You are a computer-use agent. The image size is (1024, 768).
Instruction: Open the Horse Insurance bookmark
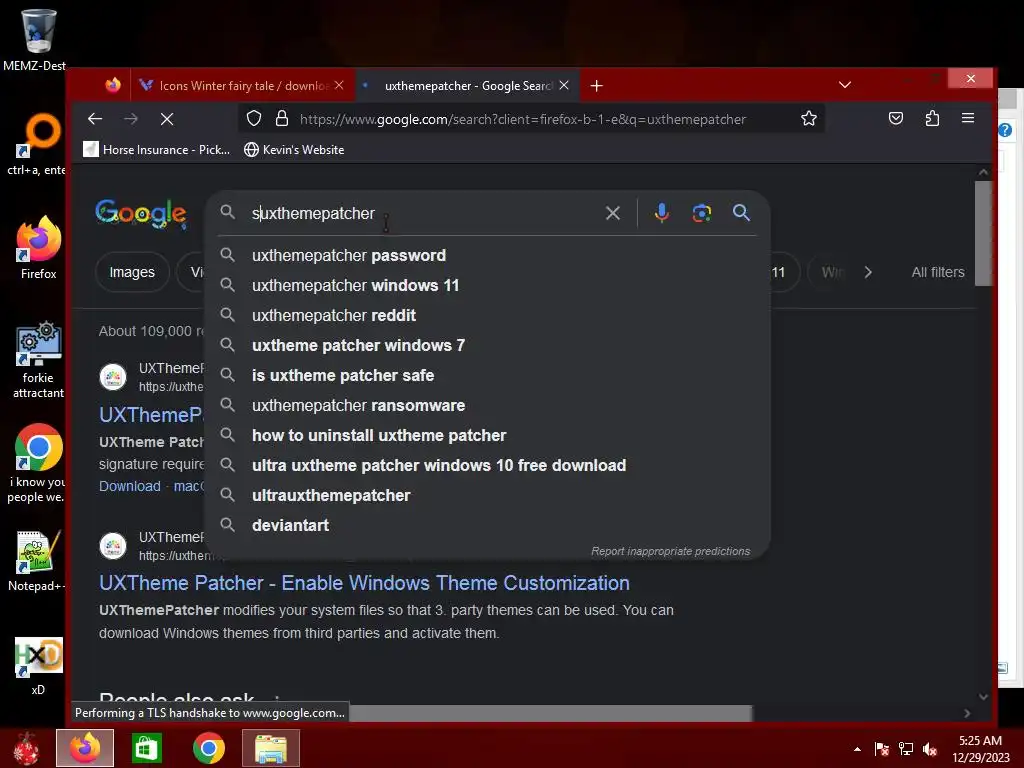[x=157, y=150]
